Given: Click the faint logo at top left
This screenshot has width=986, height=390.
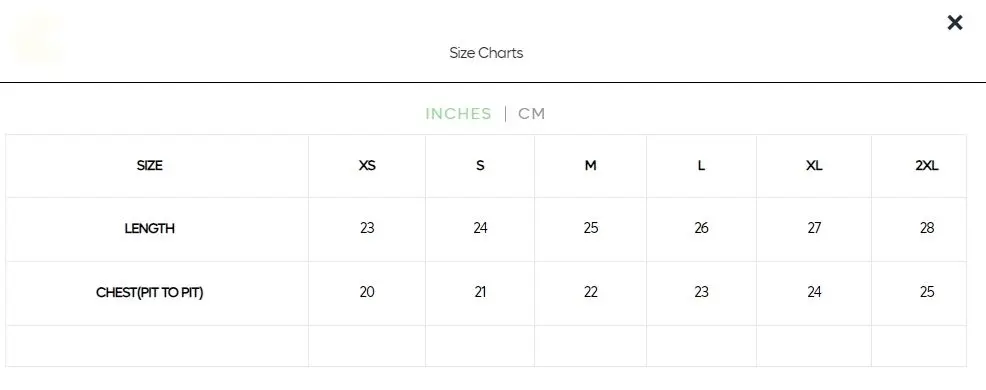Looking at the screenshot, I should (38, 39).
